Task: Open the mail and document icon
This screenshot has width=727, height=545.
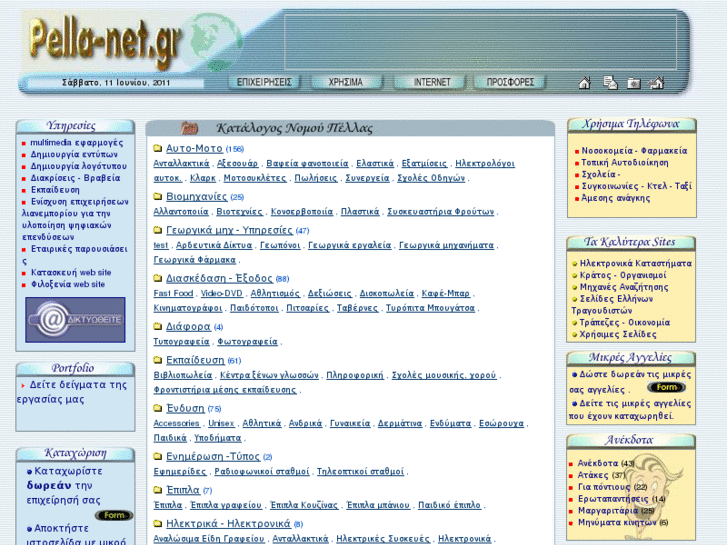Action: [x=610, y=83]
